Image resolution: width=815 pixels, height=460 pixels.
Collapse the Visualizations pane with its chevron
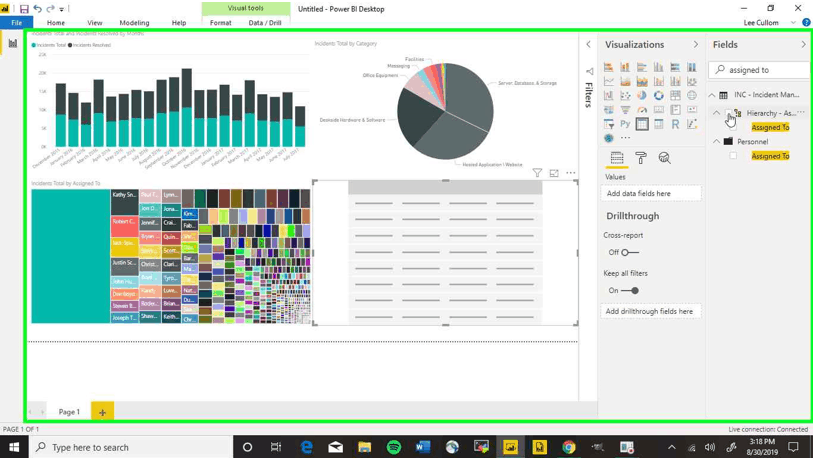tap(695, 45)
